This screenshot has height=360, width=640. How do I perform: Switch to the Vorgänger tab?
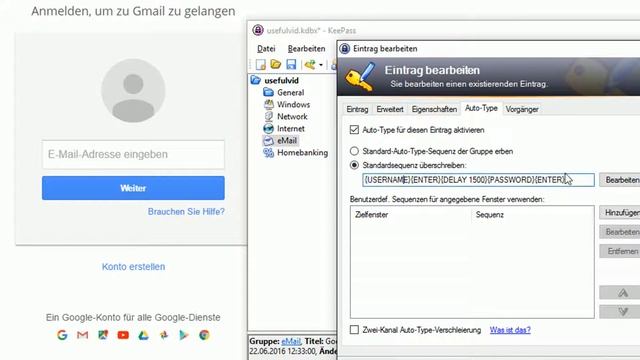(x=522, y=109)
